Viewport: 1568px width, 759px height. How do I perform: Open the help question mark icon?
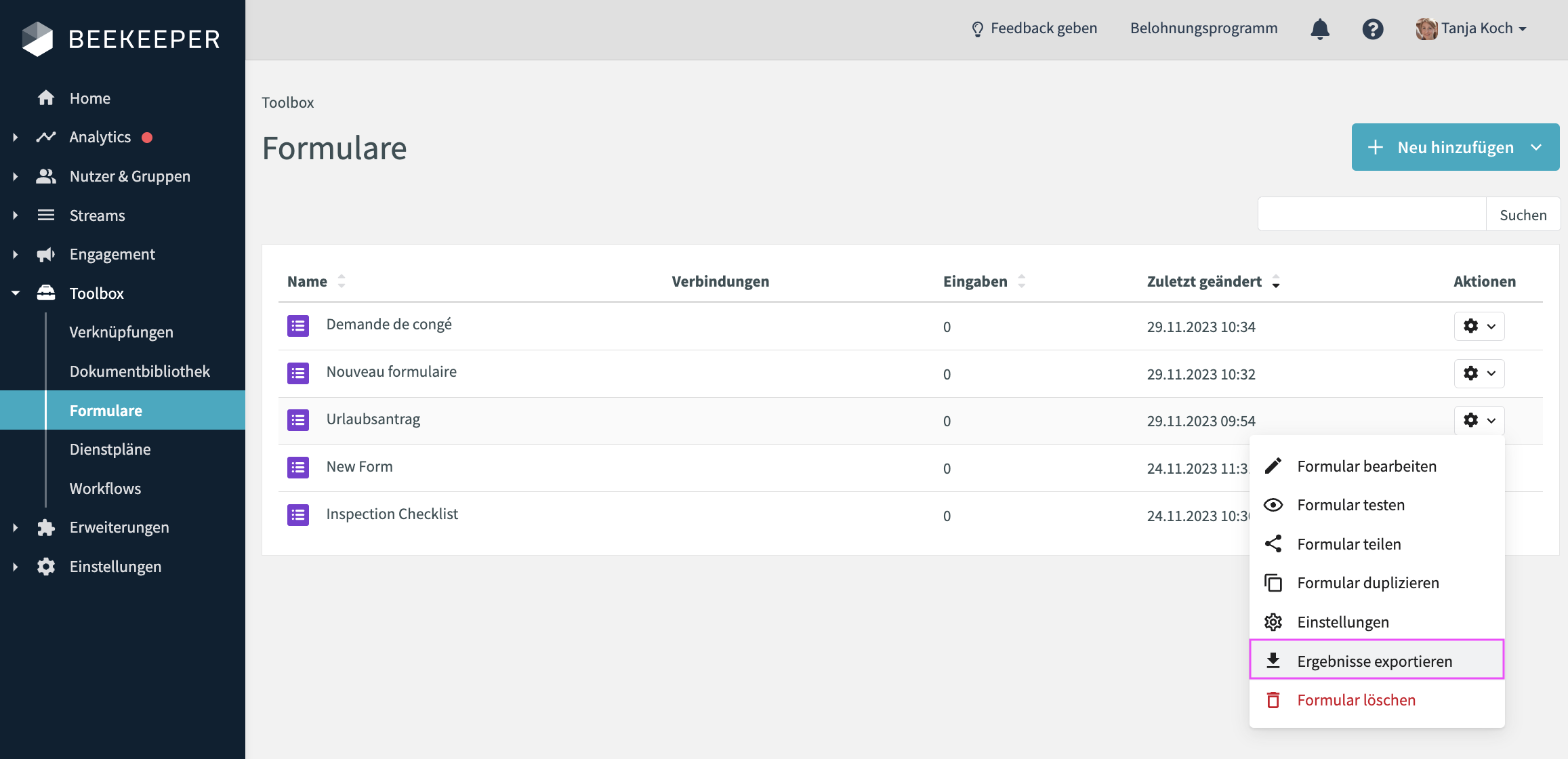[x=1372, y=29]
